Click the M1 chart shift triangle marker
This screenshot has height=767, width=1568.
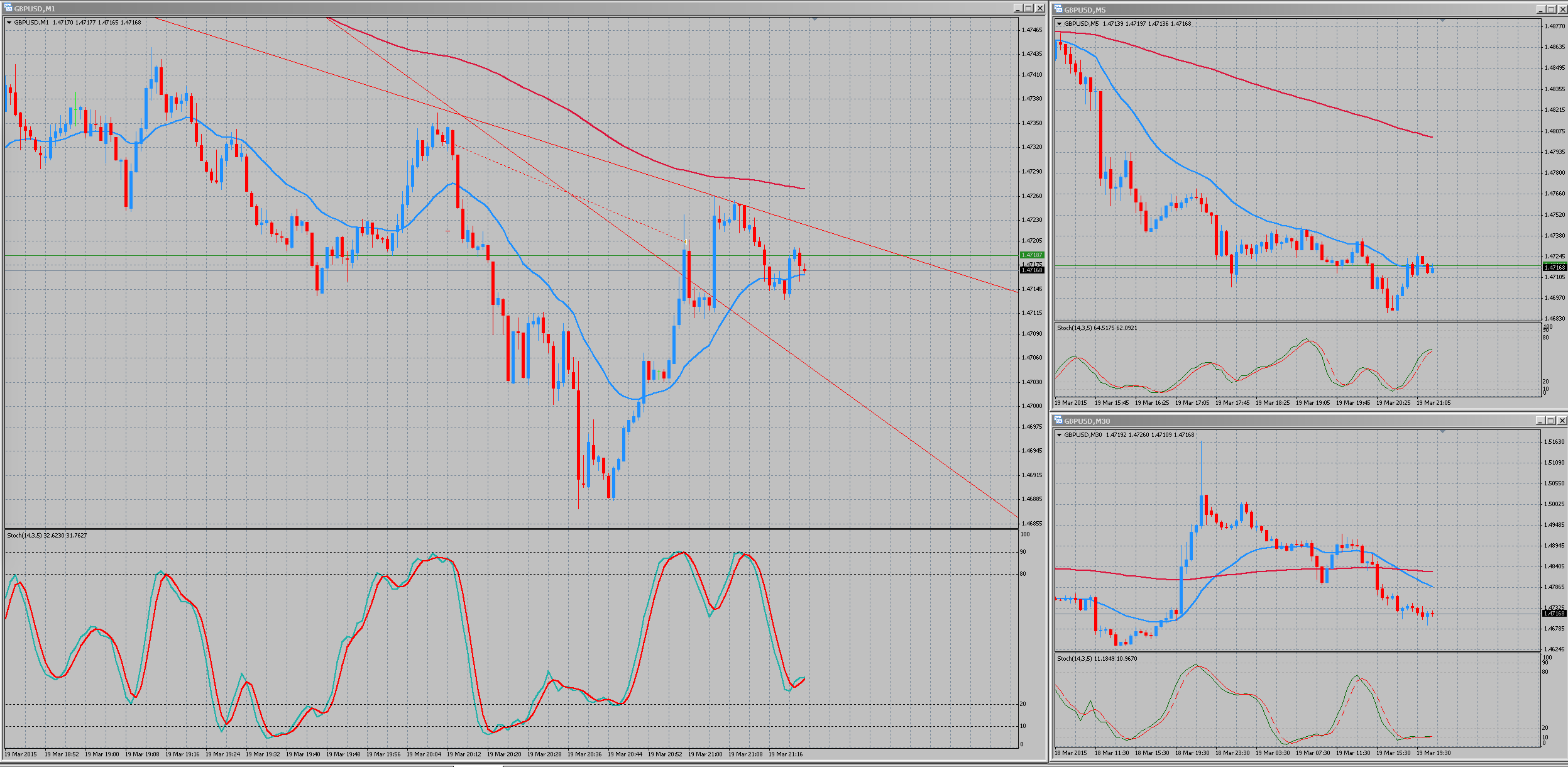click(814, 19)
